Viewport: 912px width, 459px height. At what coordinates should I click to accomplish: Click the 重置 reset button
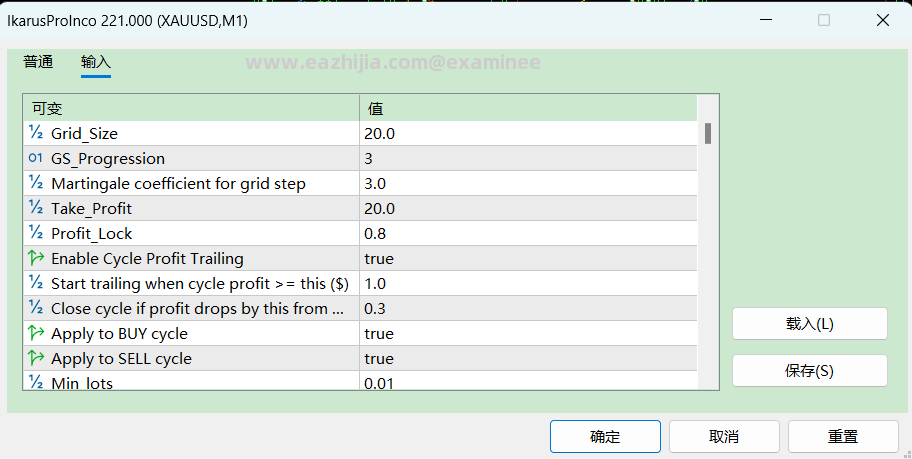pos(843,436)
